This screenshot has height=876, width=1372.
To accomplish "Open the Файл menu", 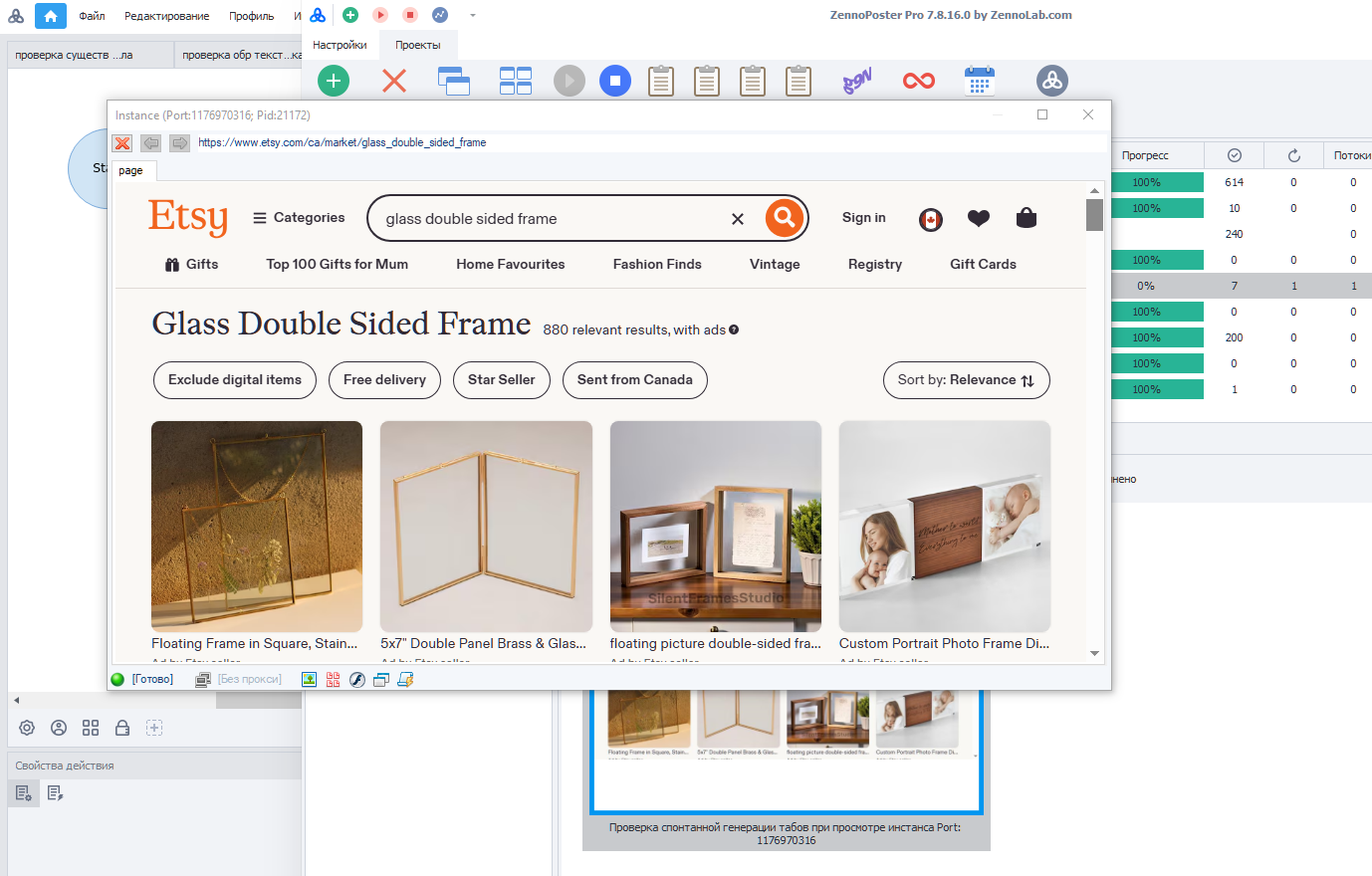I will coord(92,16).
